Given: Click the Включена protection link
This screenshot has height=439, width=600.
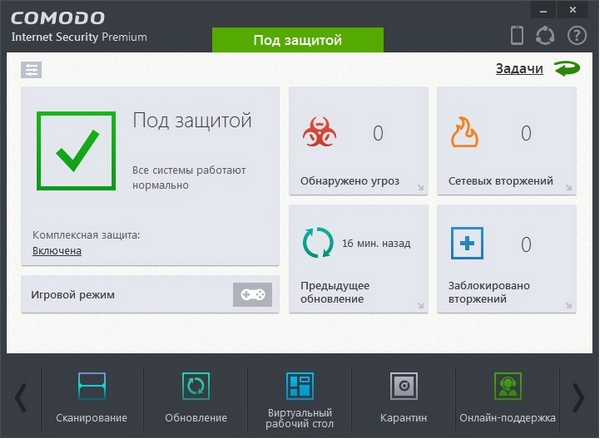Looking at the screenshot, I should pyautogui.click(x=57, y=251).
